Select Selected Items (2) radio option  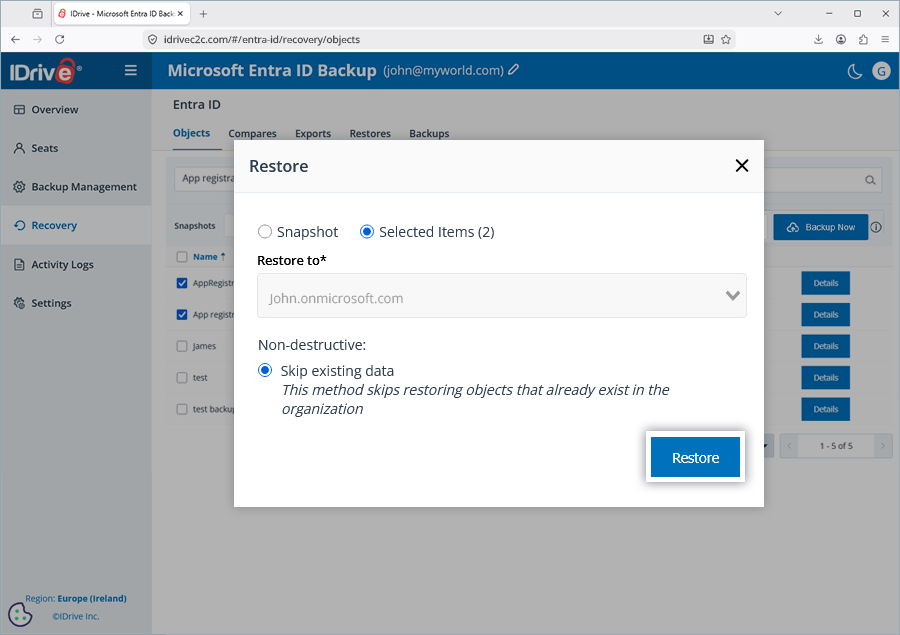tap(367, 232)
